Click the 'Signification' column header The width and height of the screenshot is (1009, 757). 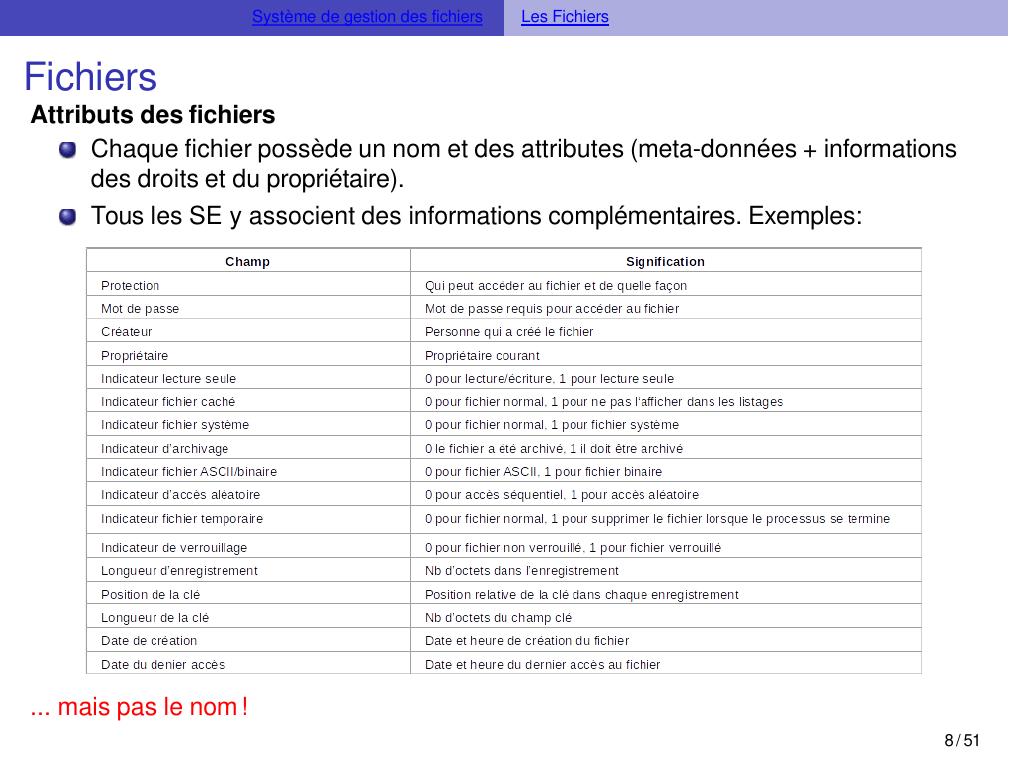[665, 262]
